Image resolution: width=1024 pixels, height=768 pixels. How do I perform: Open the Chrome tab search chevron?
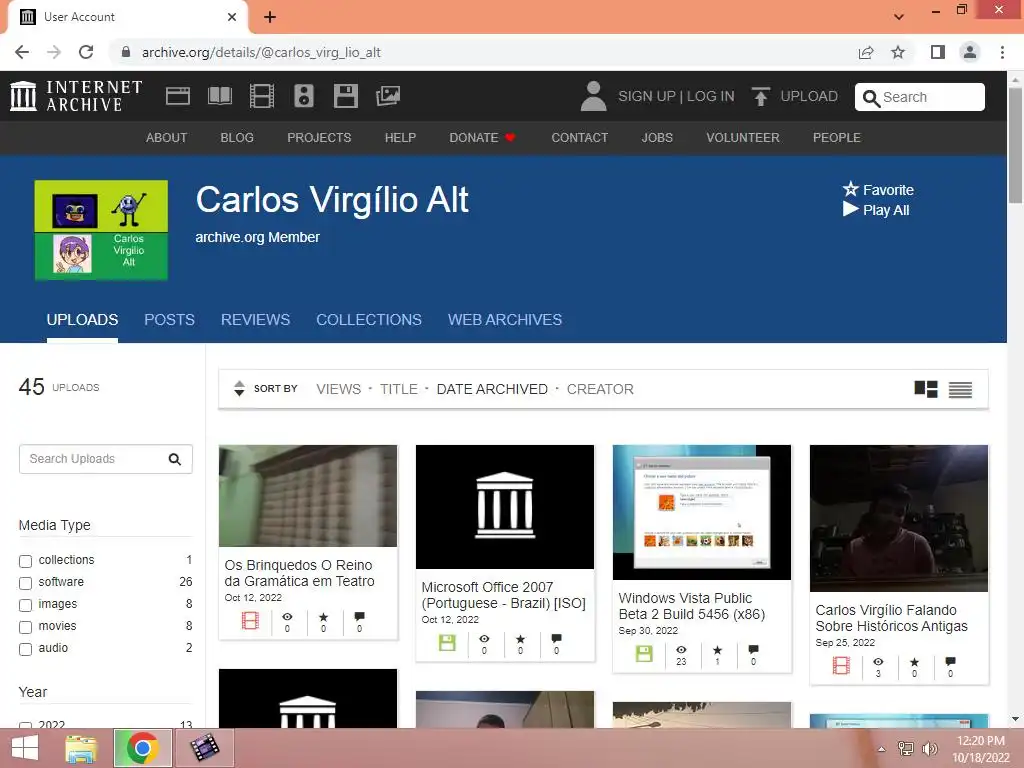899,16
